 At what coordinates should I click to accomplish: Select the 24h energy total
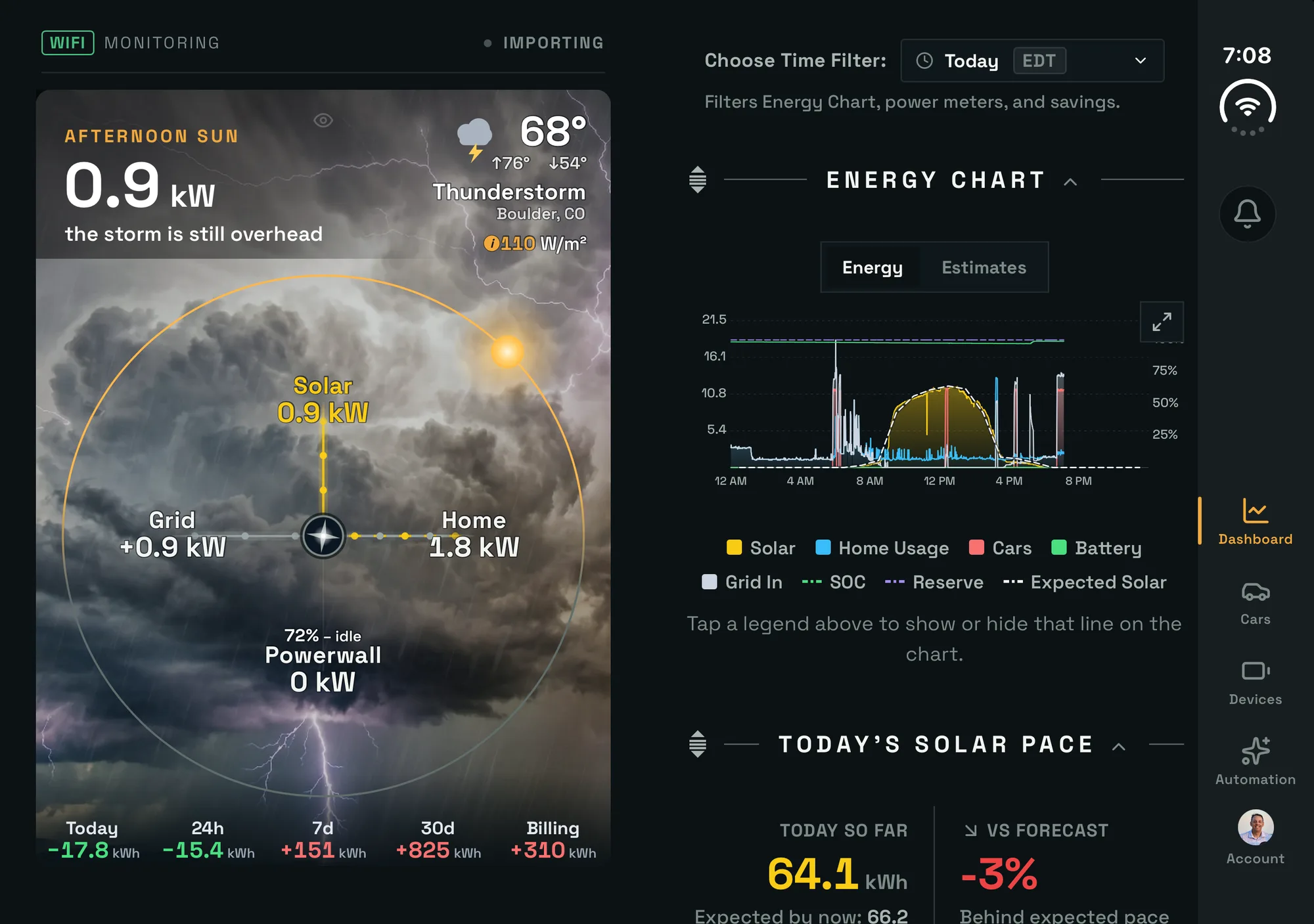(x=208, y=840)
